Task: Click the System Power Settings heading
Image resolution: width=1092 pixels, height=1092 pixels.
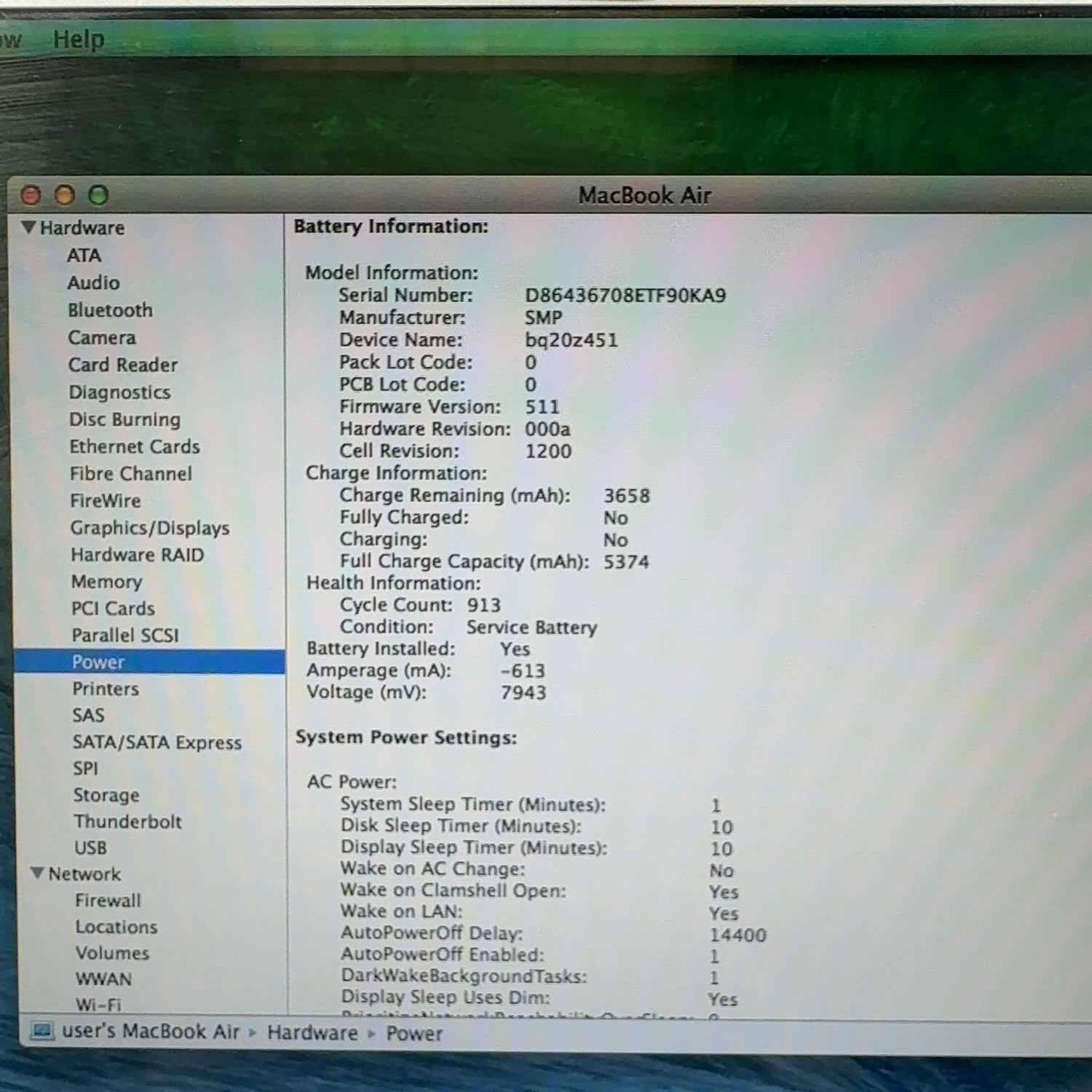Action: (x=406, y=737)
